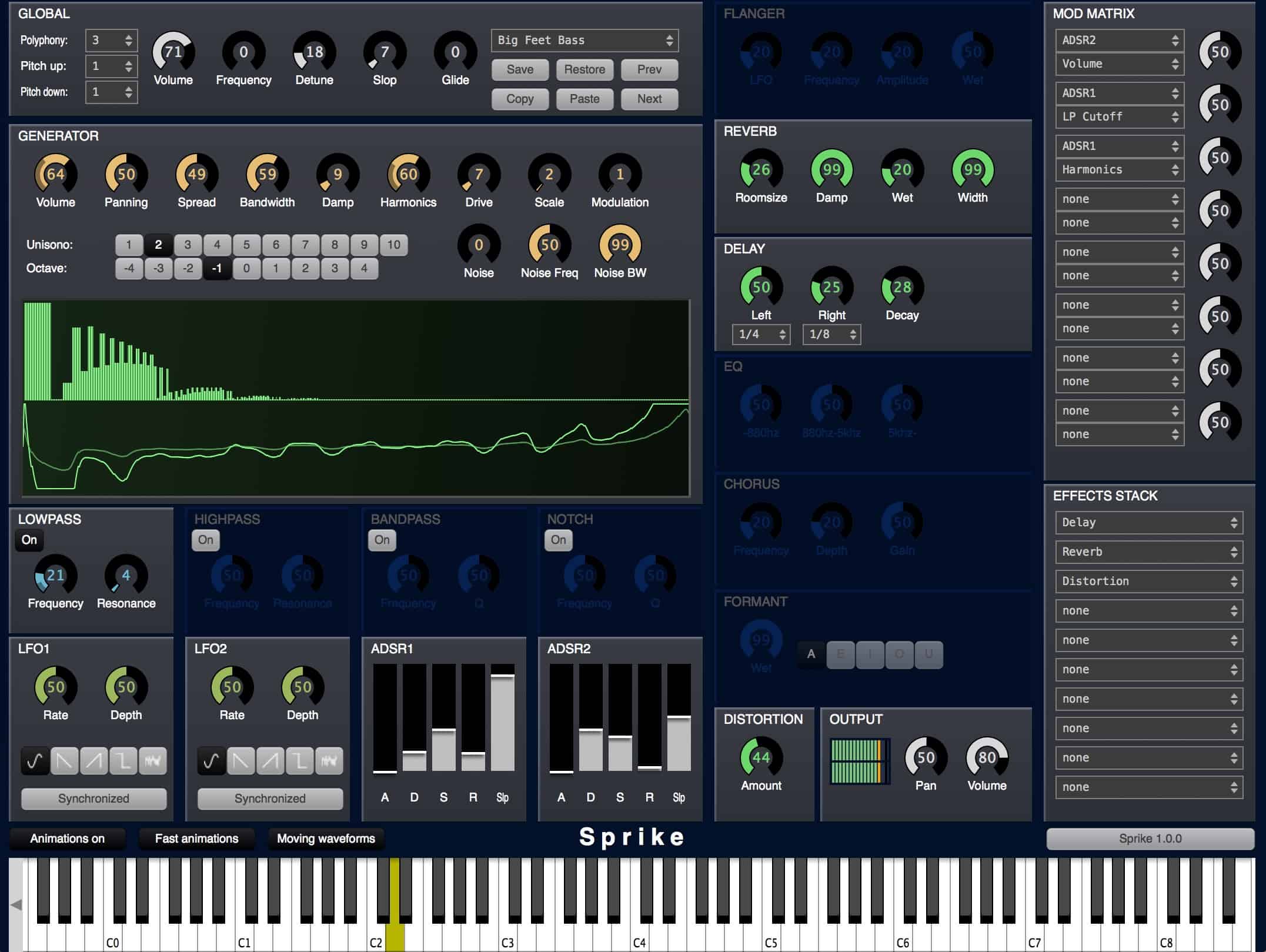The image size is (1266, 952).
Task: Adjust the ADSR1 Sustain slider
Action: [443, 731]
